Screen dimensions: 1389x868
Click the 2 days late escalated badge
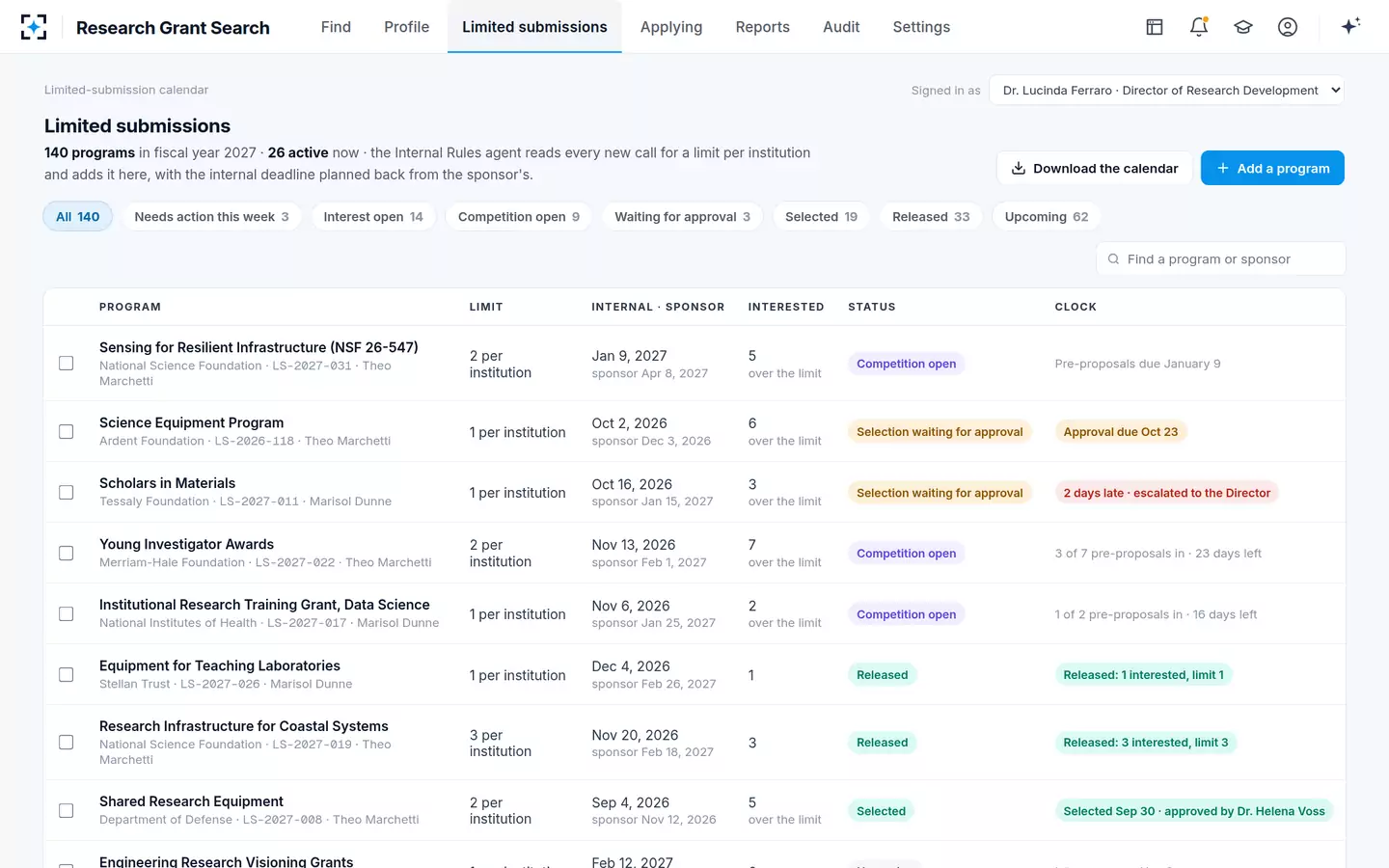point(1166,493)
